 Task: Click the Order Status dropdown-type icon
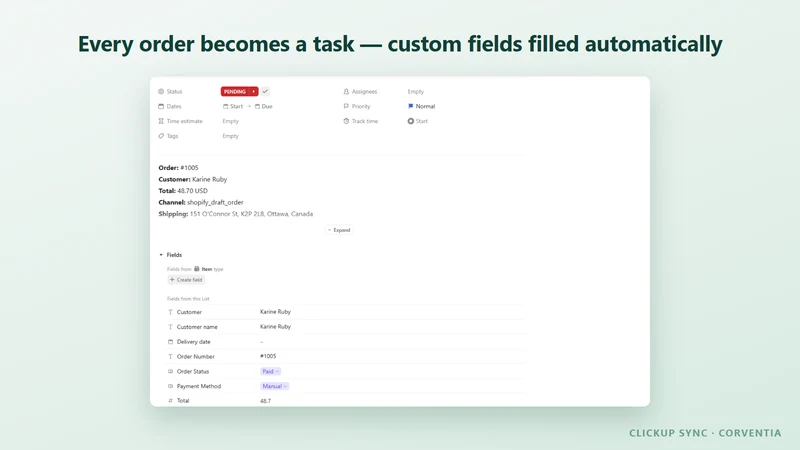coord(170,371)
